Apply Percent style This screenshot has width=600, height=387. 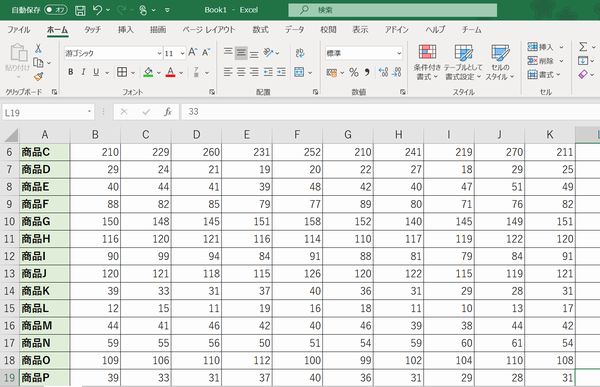(354, 72)
